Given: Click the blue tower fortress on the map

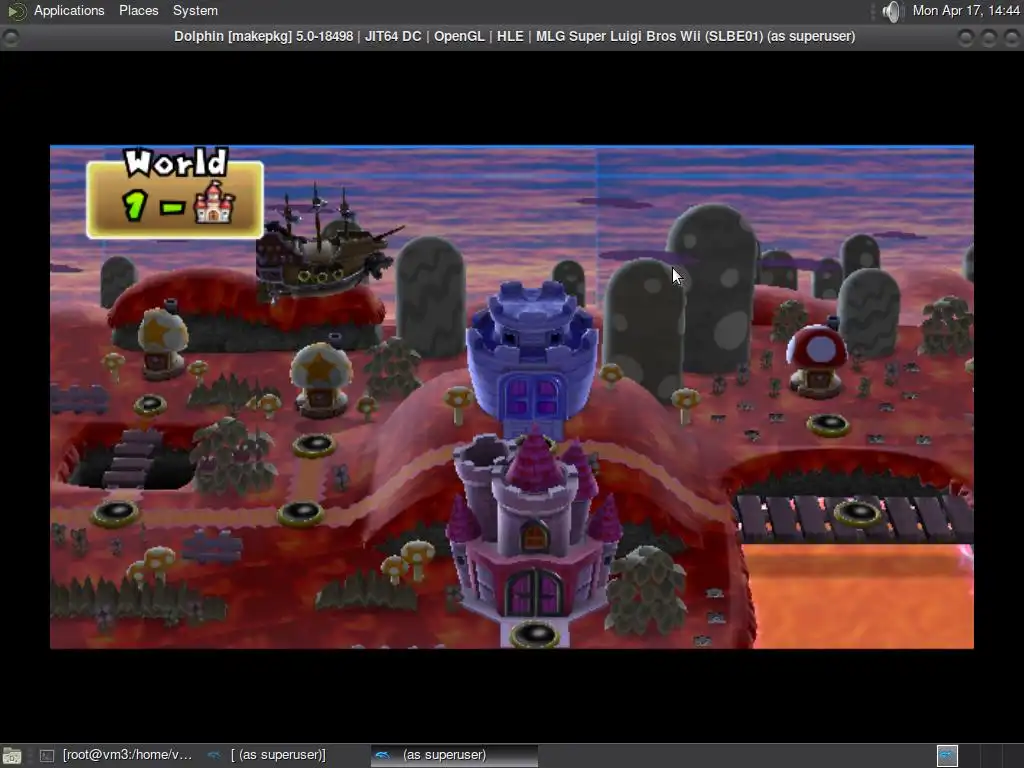Looking at the screenshot, I should 532,359.
